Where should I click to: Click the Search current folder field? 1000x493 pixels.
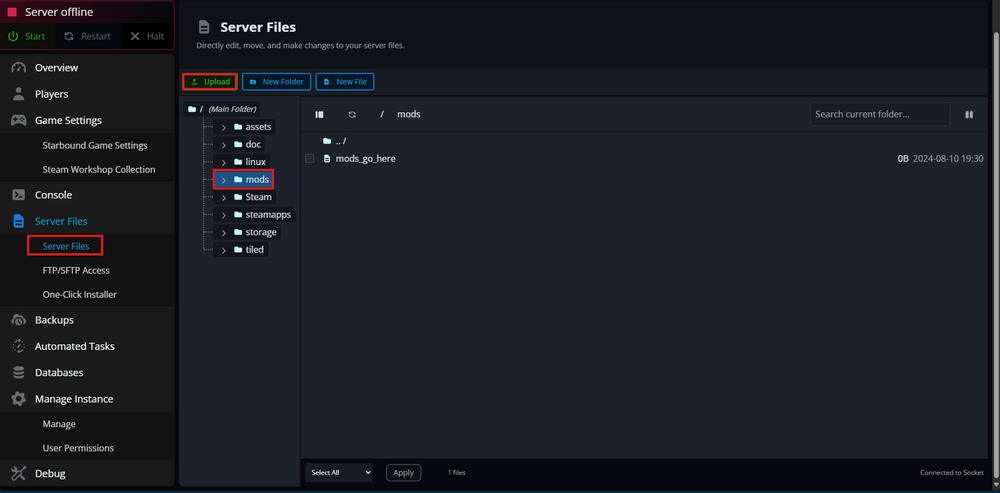click(879, 114)
